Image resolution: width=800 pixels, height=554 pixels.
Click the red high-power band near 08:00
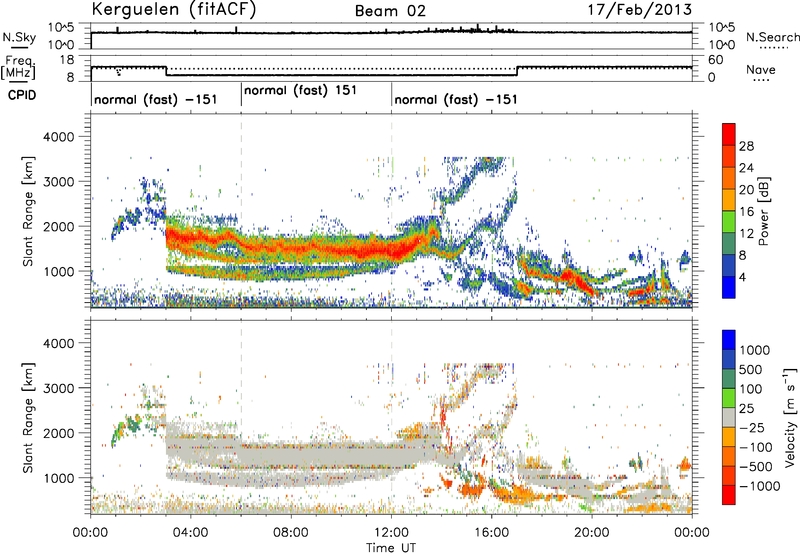(291, 249)
